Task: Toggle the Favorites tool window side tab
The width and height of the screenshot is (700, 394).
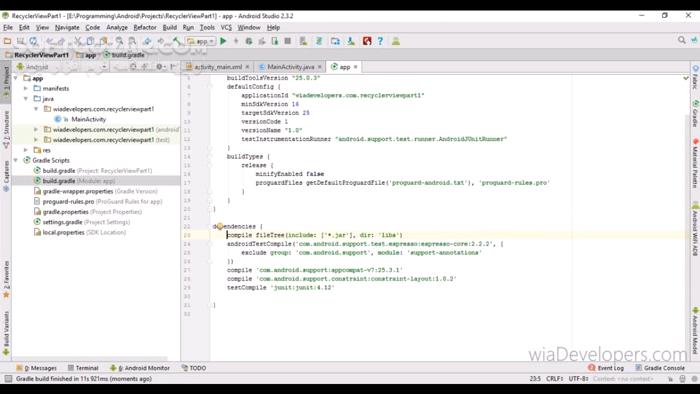Action: tap(6, 279)
